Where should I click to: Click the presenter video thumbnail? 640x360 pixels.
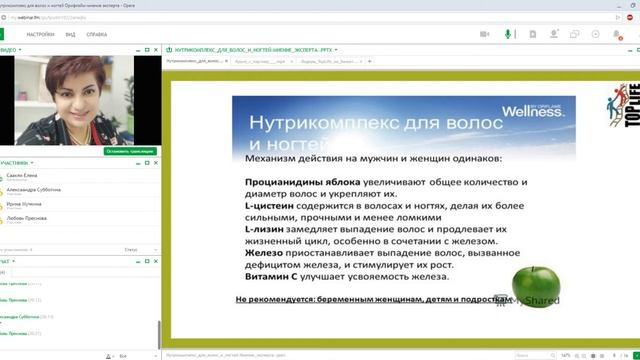pyautogui.click(x=74, y=100)
